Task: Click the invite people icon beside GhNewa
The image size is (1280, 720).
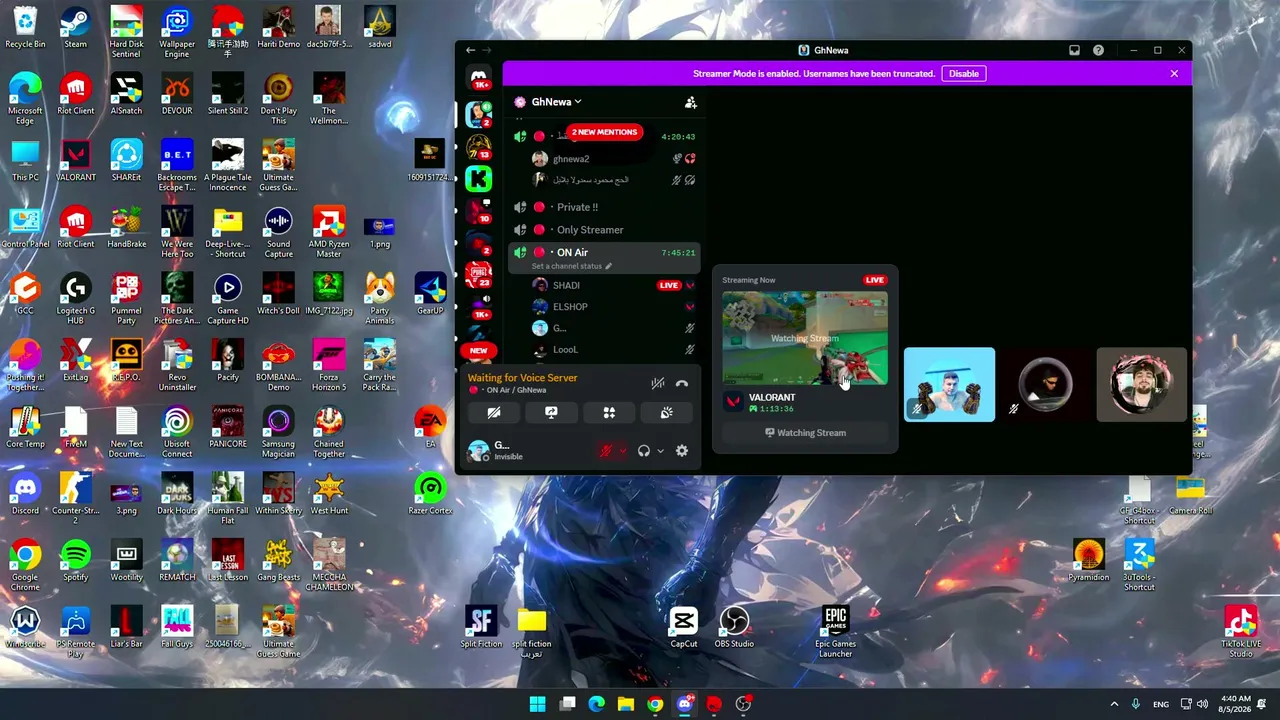Action: [690, 102]
